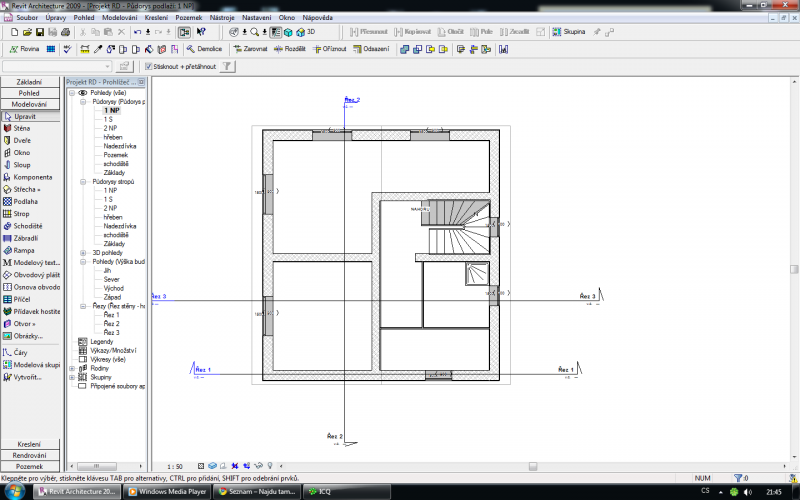The width and height of the screenshot is (800, 500).
Task: Activate the Rovina work plane tool
Action: 24,48
